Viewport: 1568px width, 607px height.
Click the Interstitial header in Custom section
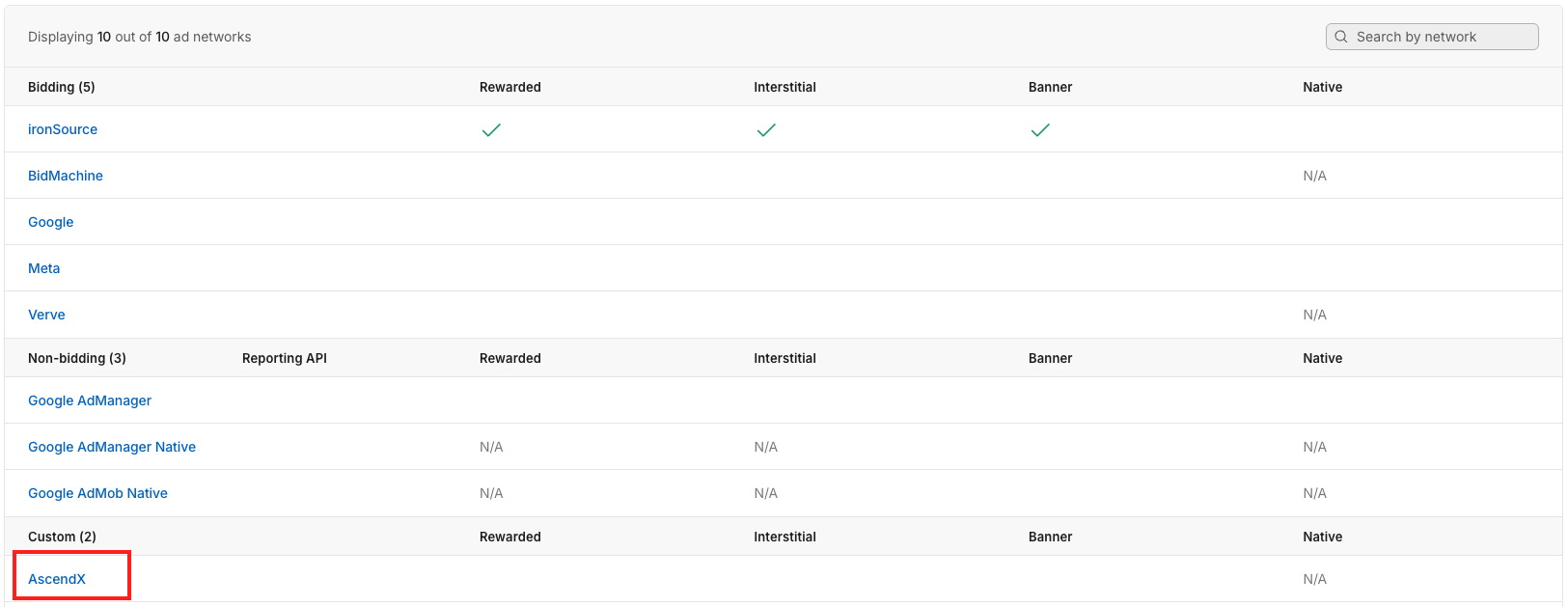(785, 537)
